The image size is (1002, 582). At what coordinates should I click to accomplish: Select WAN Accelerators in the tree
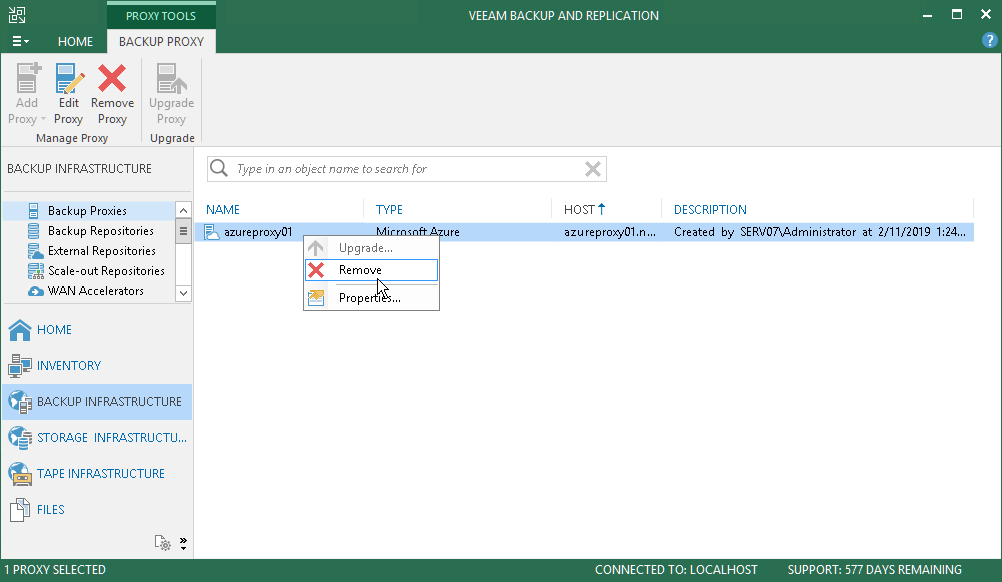[96, 291]
